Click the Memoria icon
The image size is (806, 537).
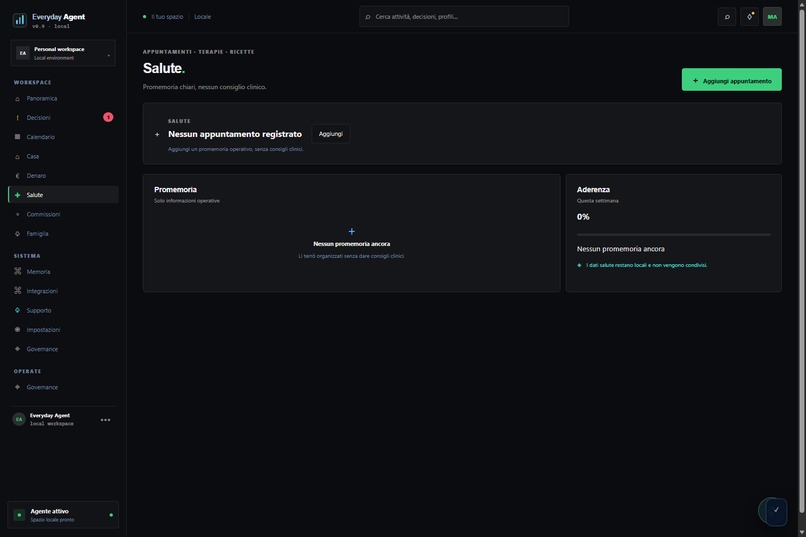17,271
